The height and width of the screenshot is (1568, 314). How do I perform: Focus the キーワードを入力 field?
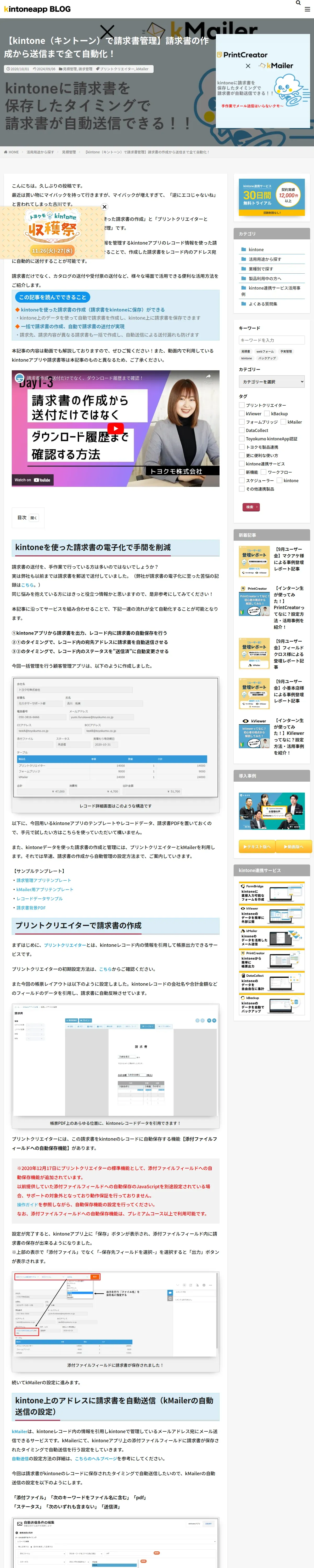click(x=272, y=340)
